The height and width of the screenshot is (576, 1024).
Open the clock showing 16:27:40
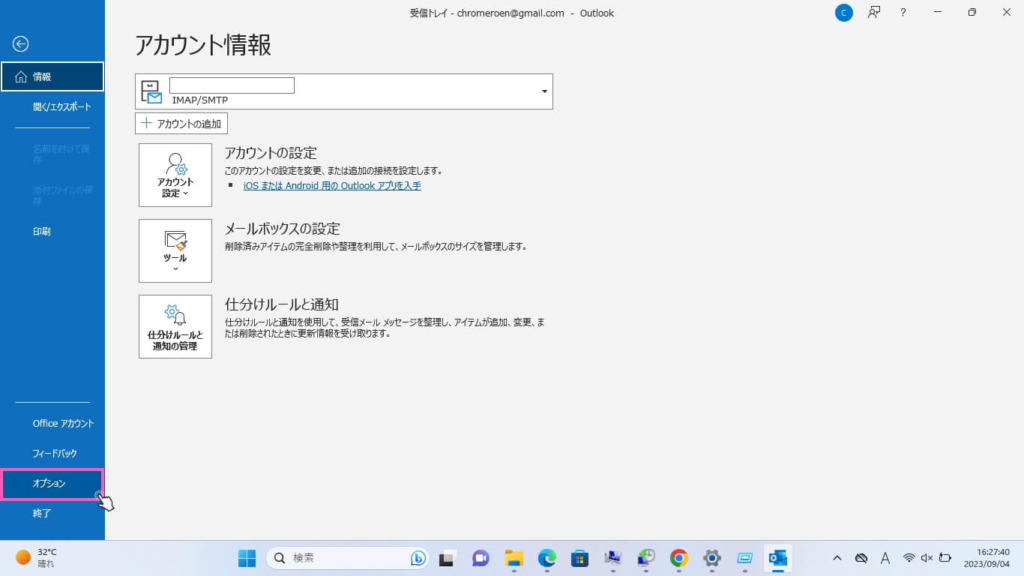point(987,558)
